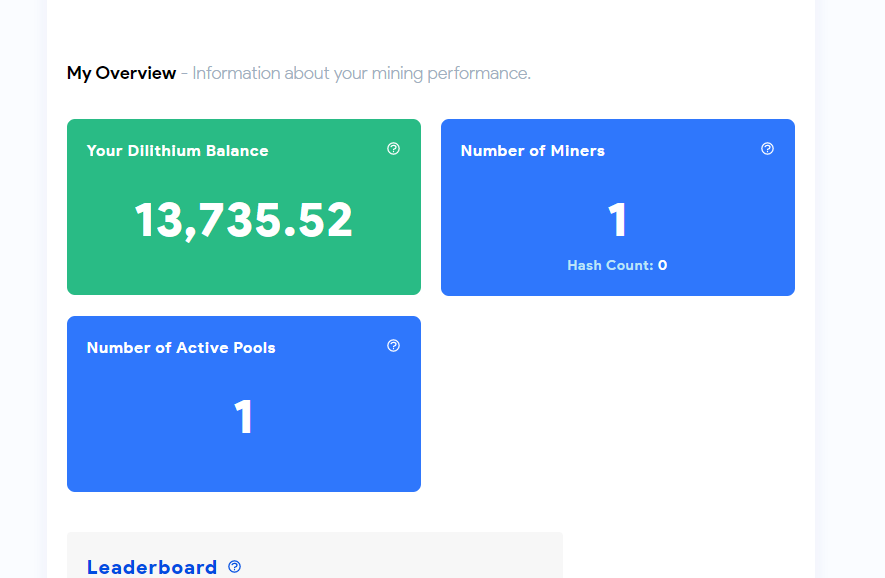Select the balance value 13,735.52
885x578 pixels.
pos(243,220)
